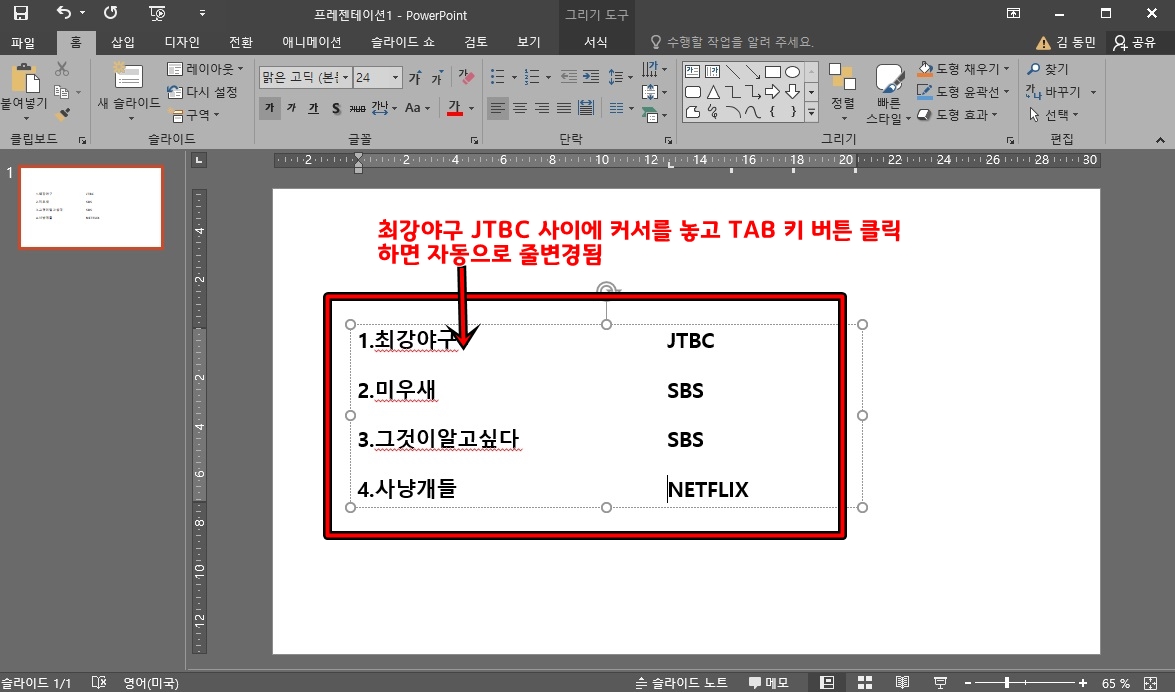The width and height of the screenshot is (1175, 692).
Task: Click the 다시 설정 reset button
Action: 202,91
